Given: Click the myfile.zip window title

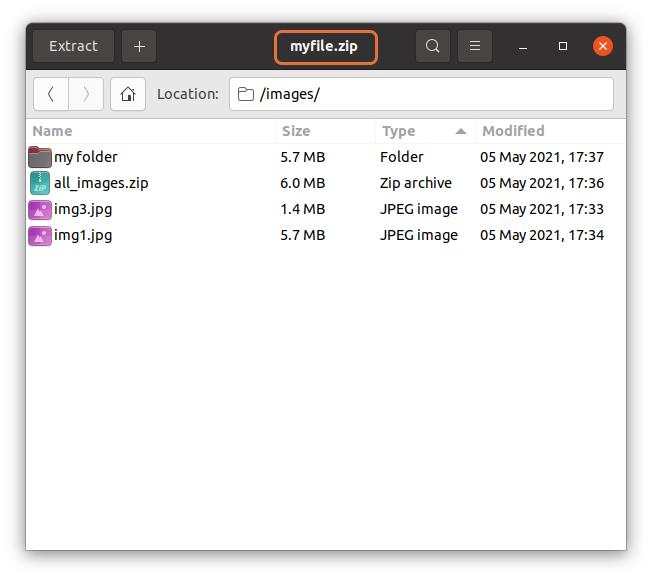Looking at the screenshot, I should 324,46.
